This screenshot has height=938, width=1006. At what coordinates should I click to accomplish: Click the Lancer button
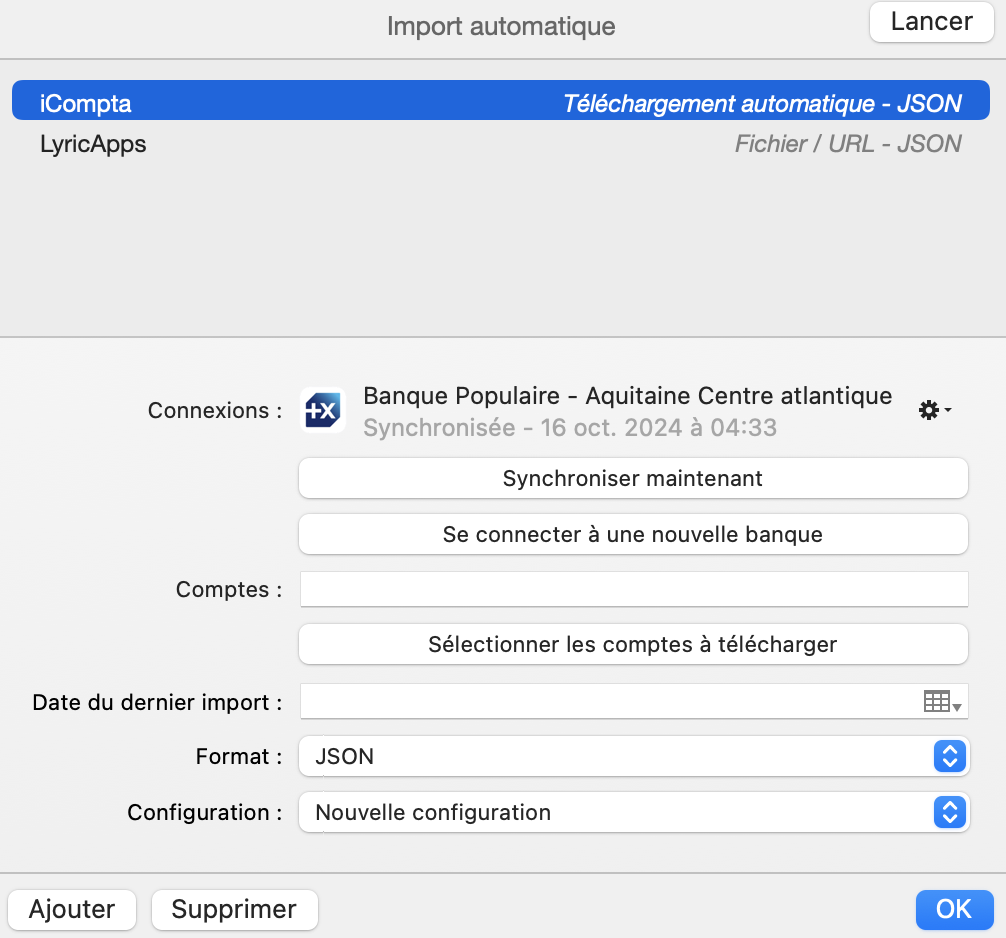point(932,22)
